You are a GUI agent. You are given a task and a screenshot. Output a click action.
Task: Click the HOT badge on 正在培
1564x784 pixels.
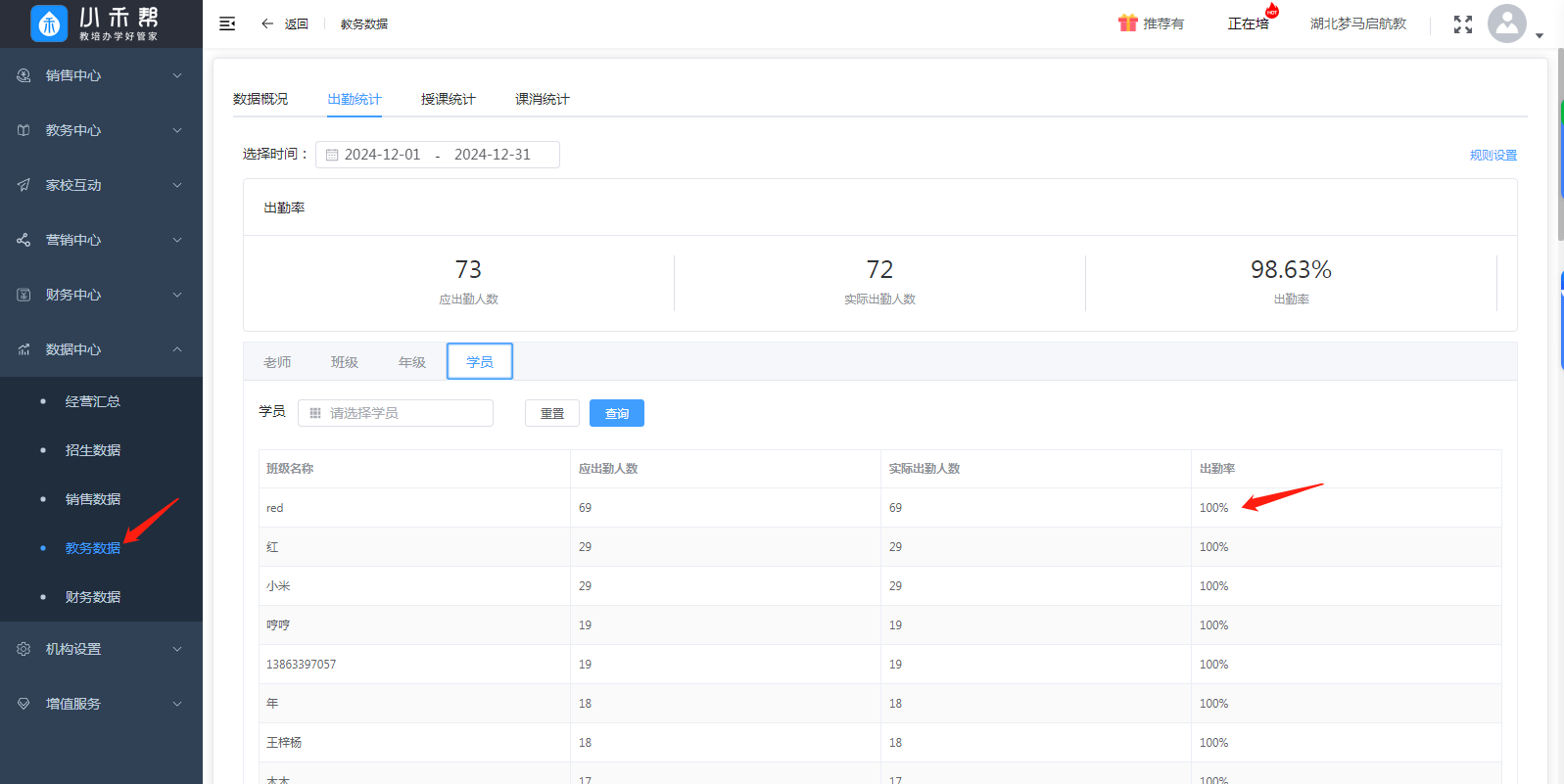1272,12
